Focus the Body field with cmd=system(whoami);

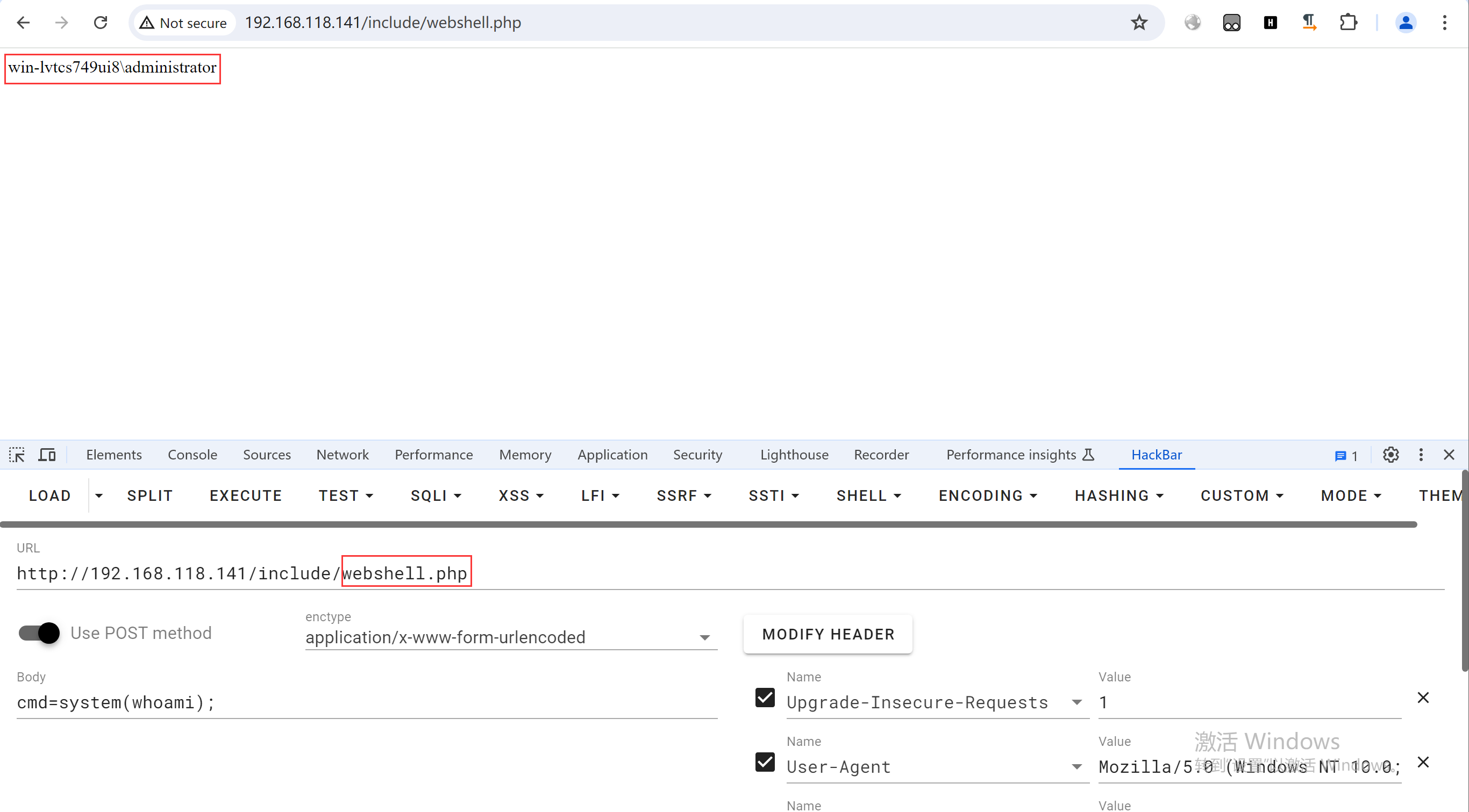tap(367, 702)
